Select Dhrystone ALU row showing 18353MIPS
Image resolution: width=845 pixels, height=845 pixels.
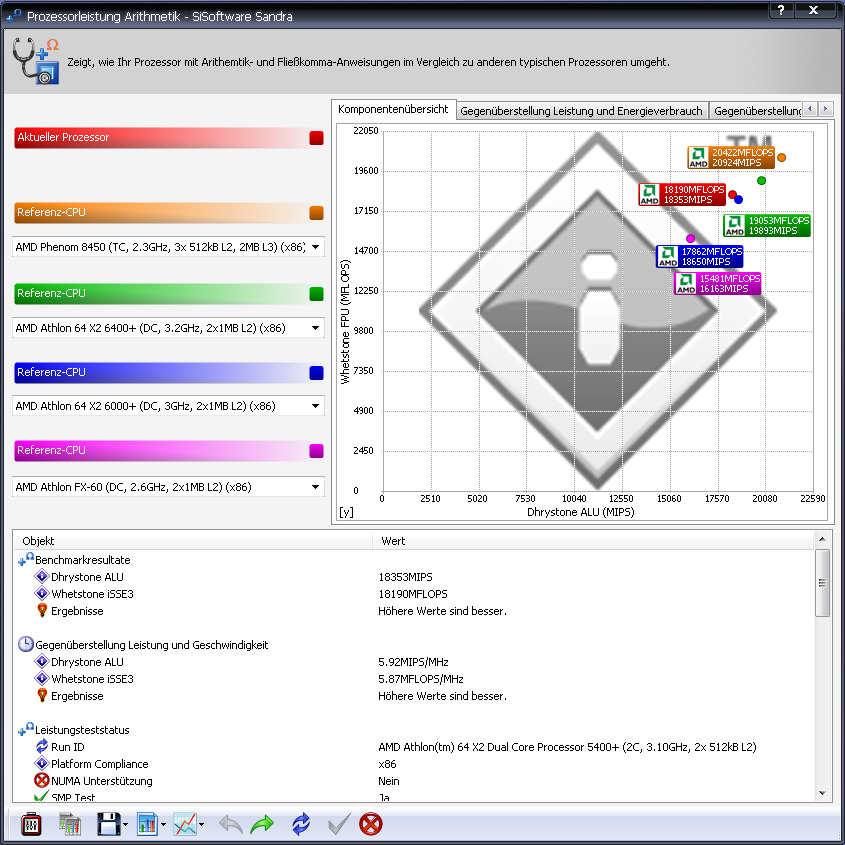(x=414, y=577)
